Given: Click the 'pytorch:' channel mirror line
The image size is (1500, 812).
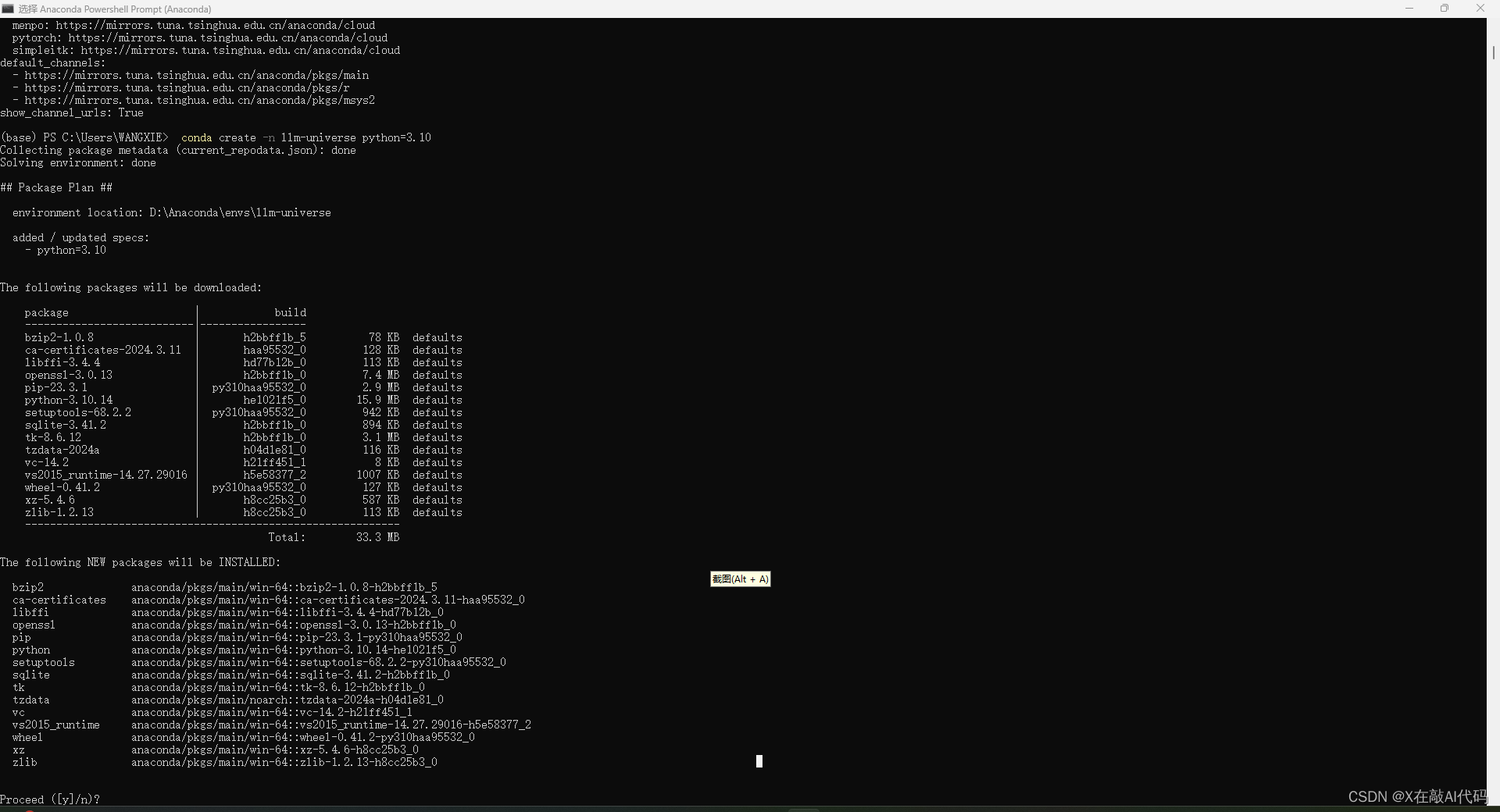Looking at the screenshot, I should 200,37.
